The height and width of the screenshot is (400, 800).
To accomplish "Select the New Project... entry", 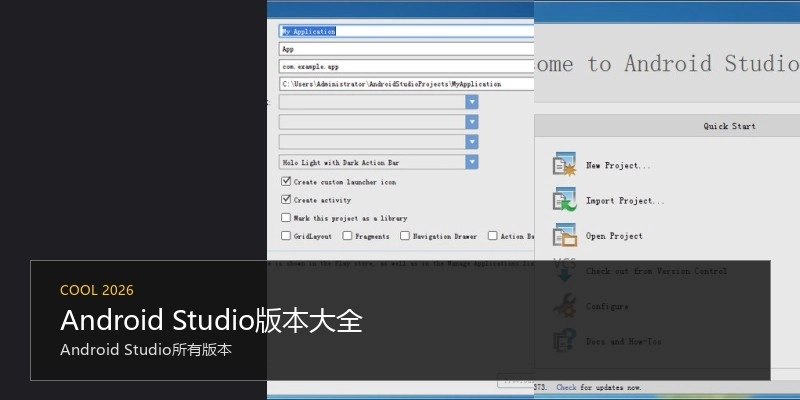I will (618, 165).
